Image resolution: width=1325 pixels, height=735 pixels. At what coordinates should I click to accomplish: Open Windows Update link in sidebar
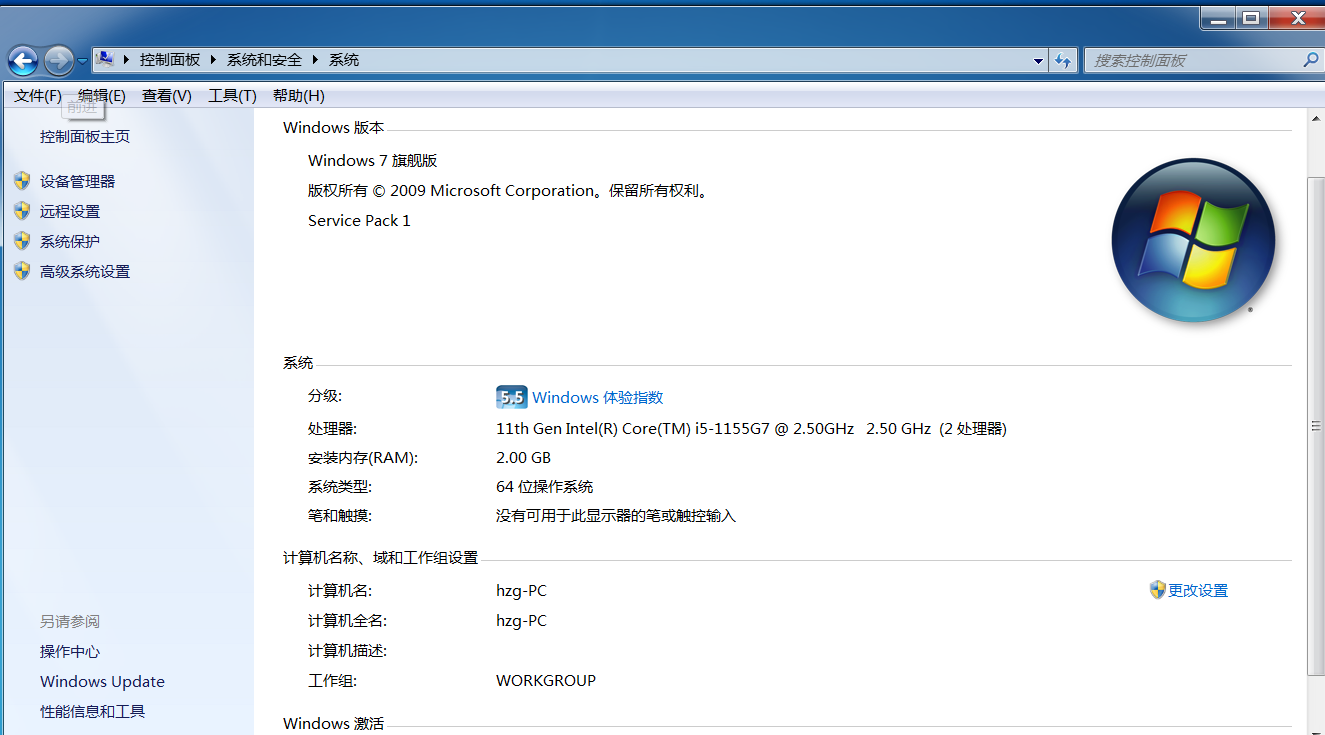coord(102,682)
